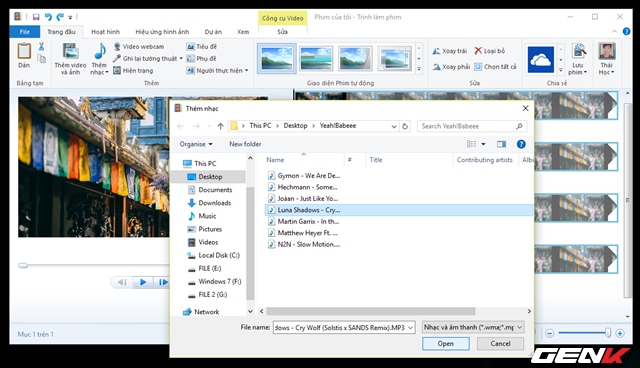
Task: Click the Thêm nhạc music note icon
Action: click(100, 52)
